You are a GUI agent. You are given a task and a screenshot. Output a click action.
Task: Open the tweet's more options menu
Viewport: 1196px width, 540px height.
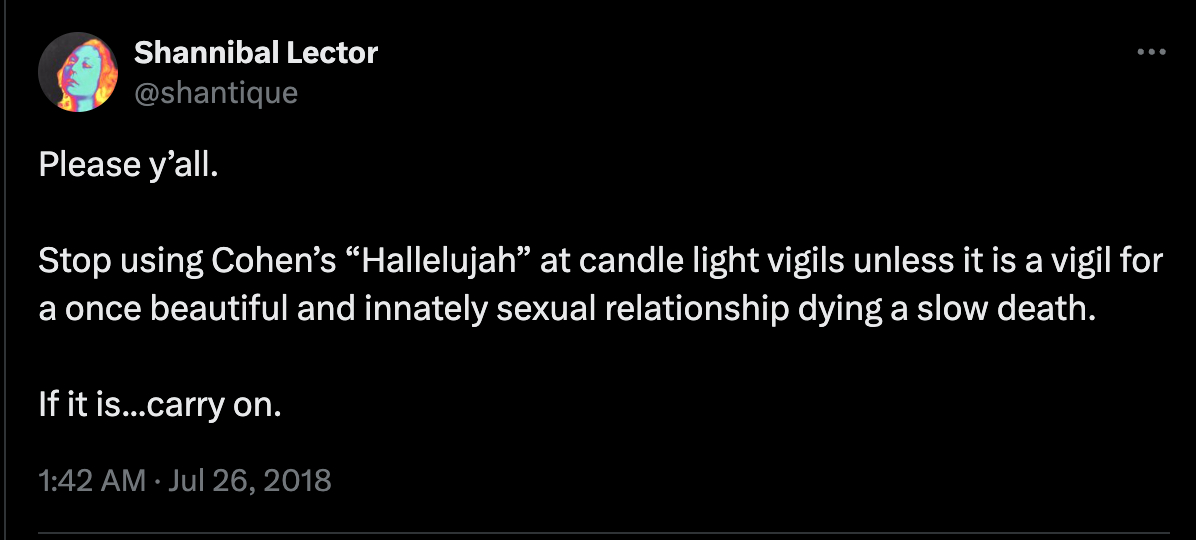1152,53
